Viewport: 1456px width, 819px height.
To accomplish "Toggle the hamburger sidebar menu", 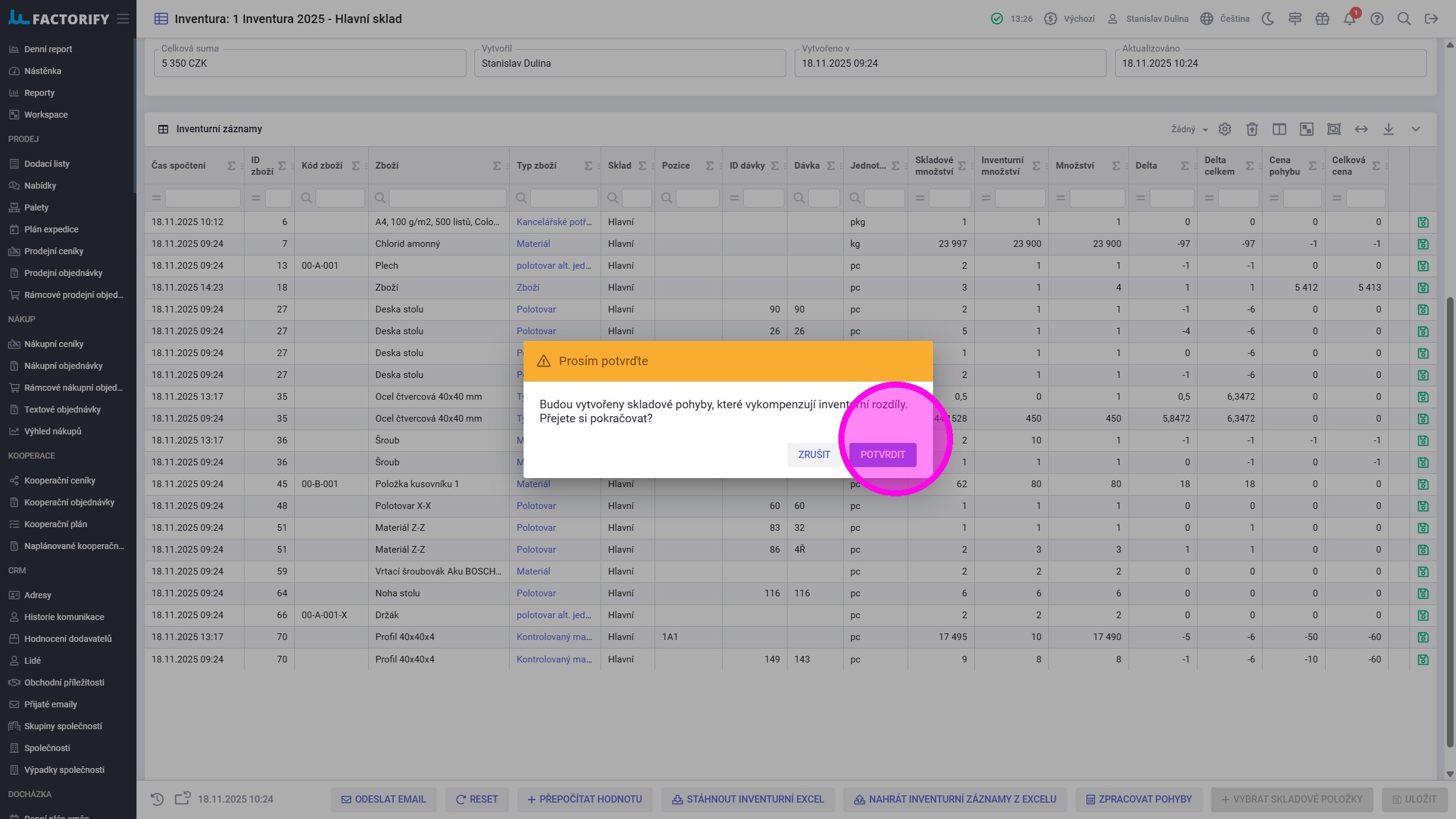I will pyautogui.click(x=123, y=19).
